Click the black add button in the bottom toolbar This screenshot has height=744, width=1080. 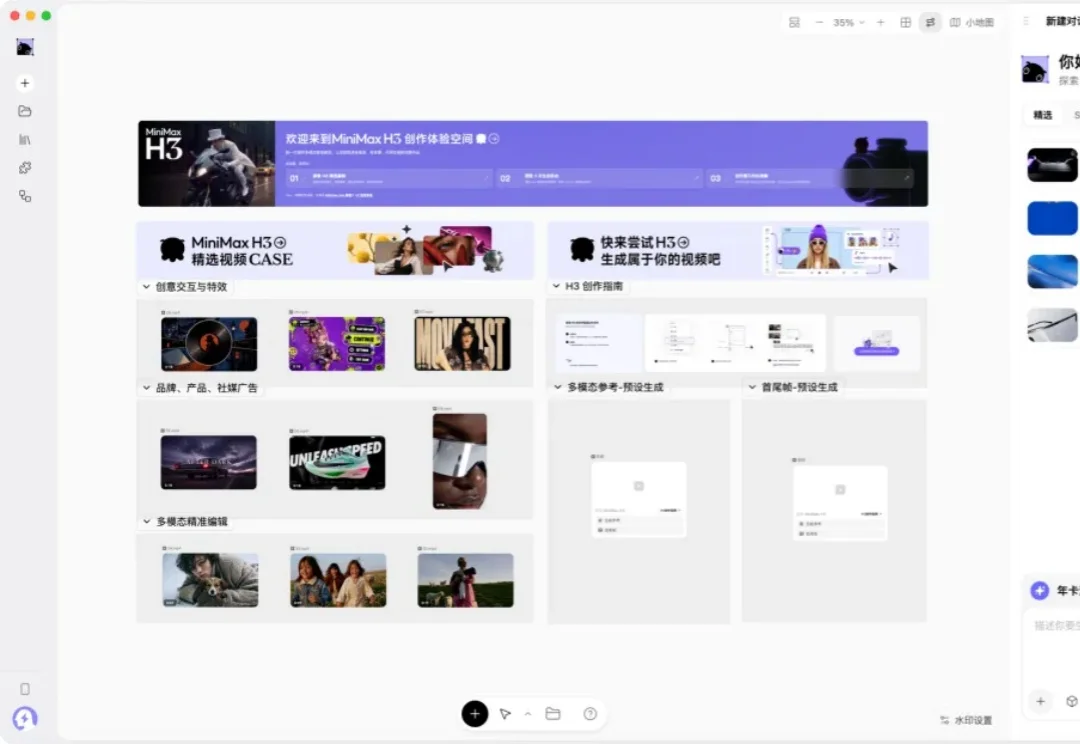coord(475,714)
